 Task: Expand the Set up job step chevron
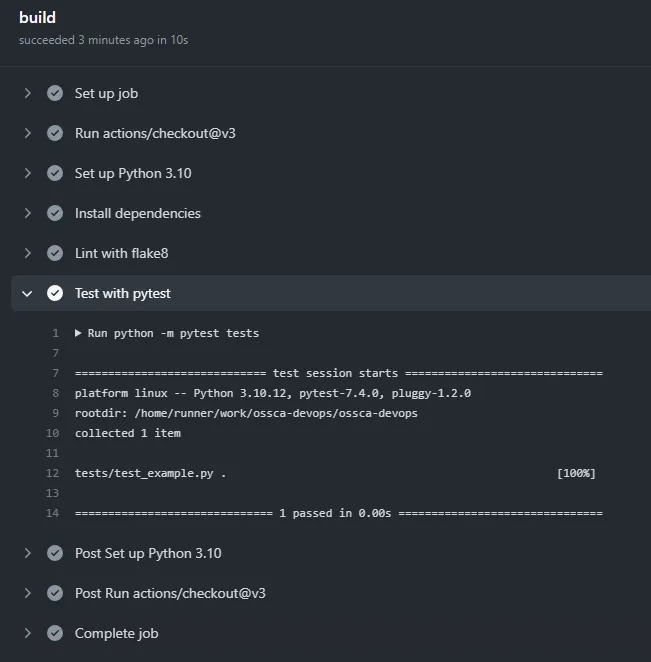27,93
